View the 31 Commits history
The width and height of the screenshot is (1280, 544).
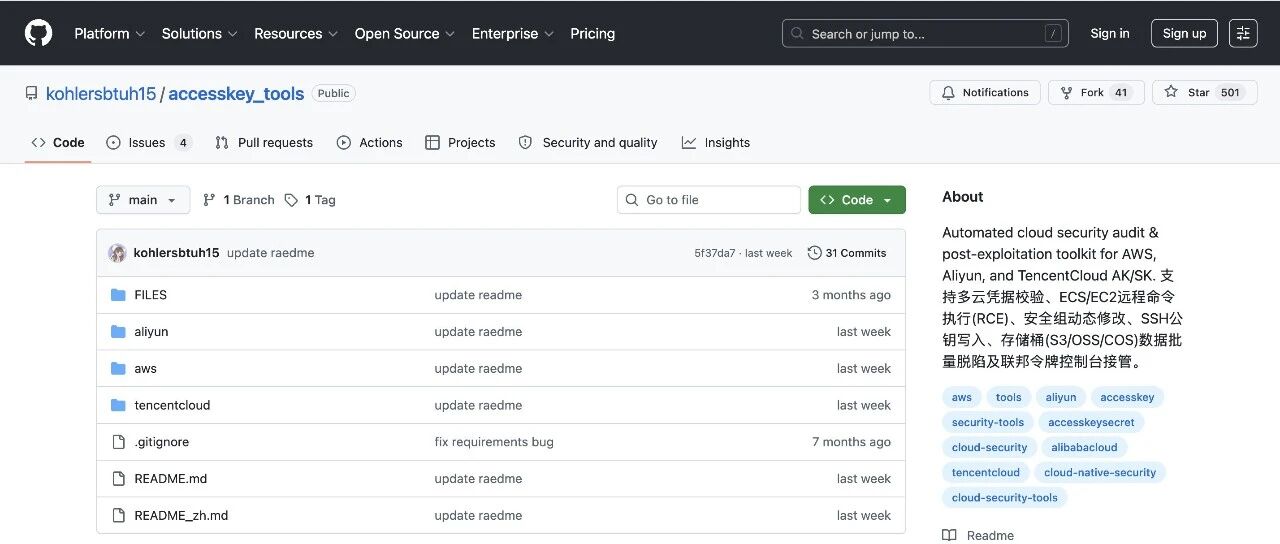847,253
